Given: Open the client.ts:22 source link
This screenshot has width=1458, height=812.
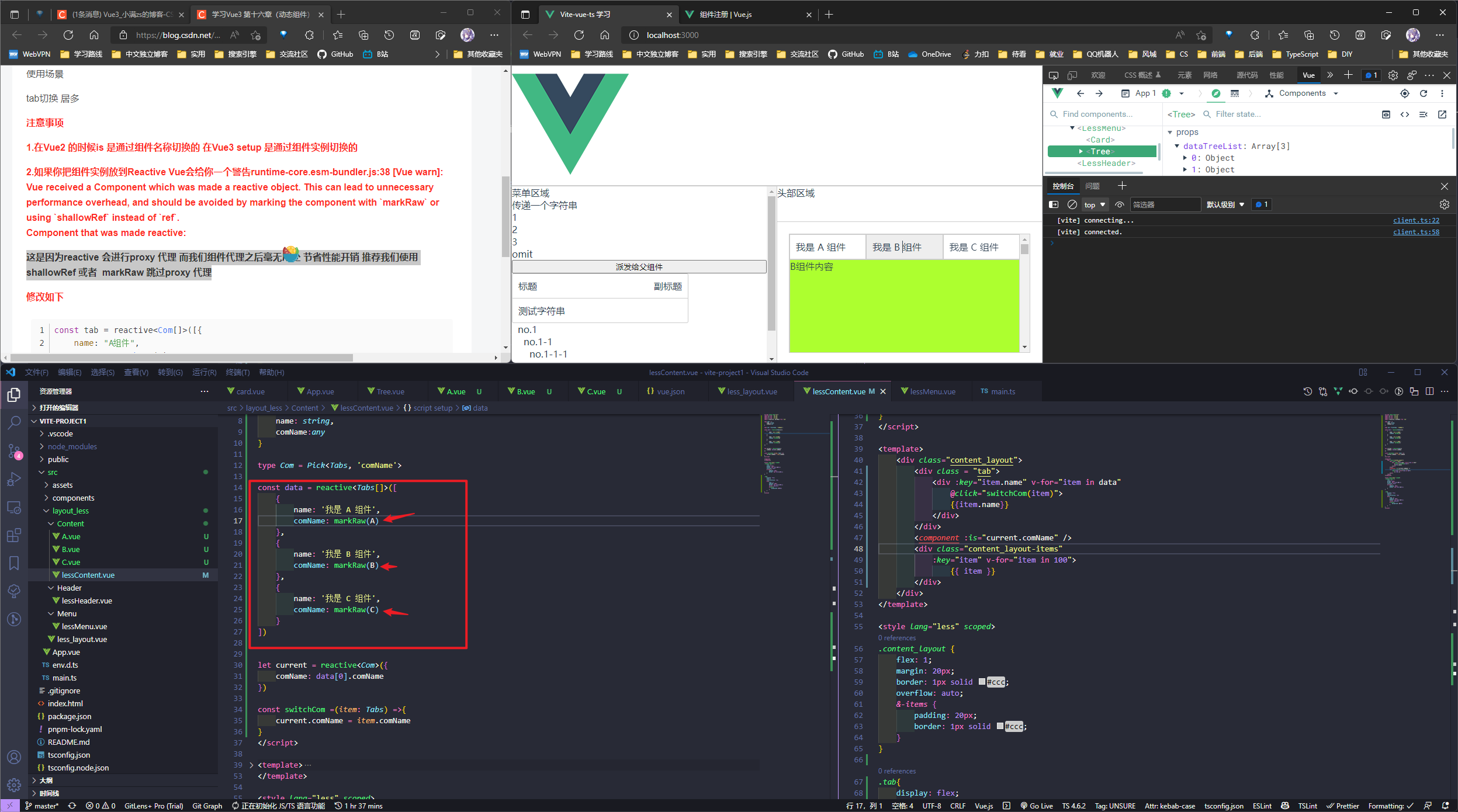Looking at the screenshot, I should (1416, 220).
